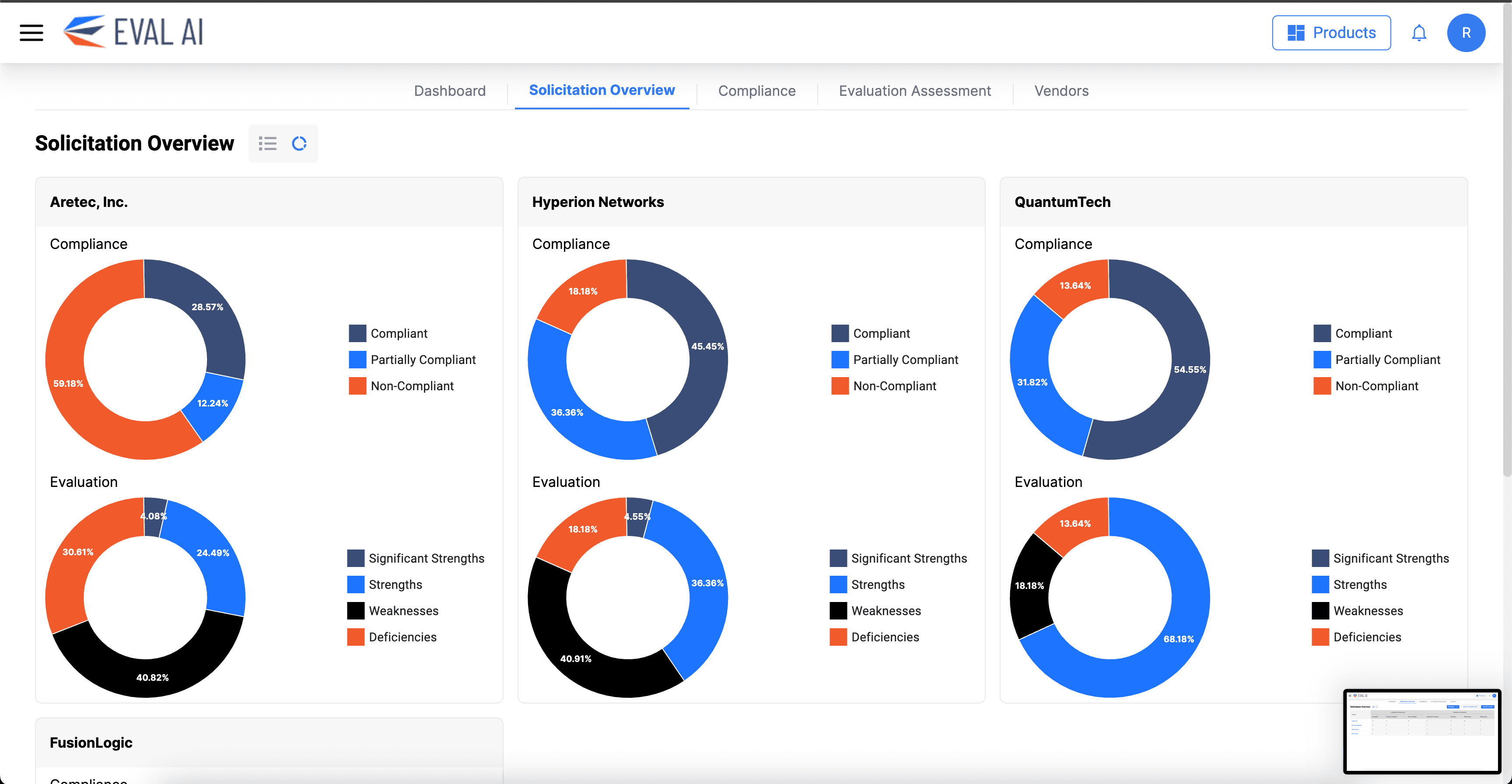Toggle Significant Strengths legend for Hyperion Networks
Image resolution: width=1512 pixels, height=784 pixels.
tap(898, 558)
